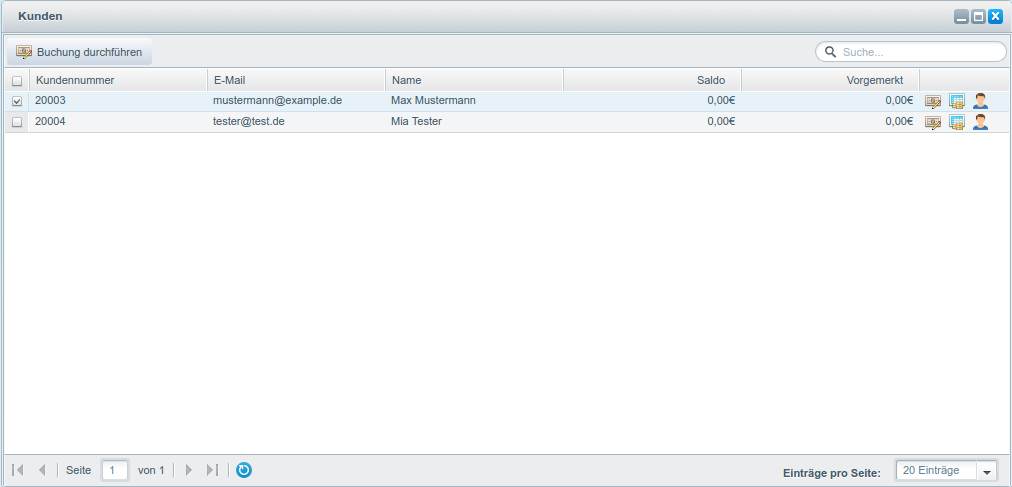The height and width of the screenshot is (487, 1012).
Task: Toggle the select-all checkbox in header
Action: [x=16, y=81]
